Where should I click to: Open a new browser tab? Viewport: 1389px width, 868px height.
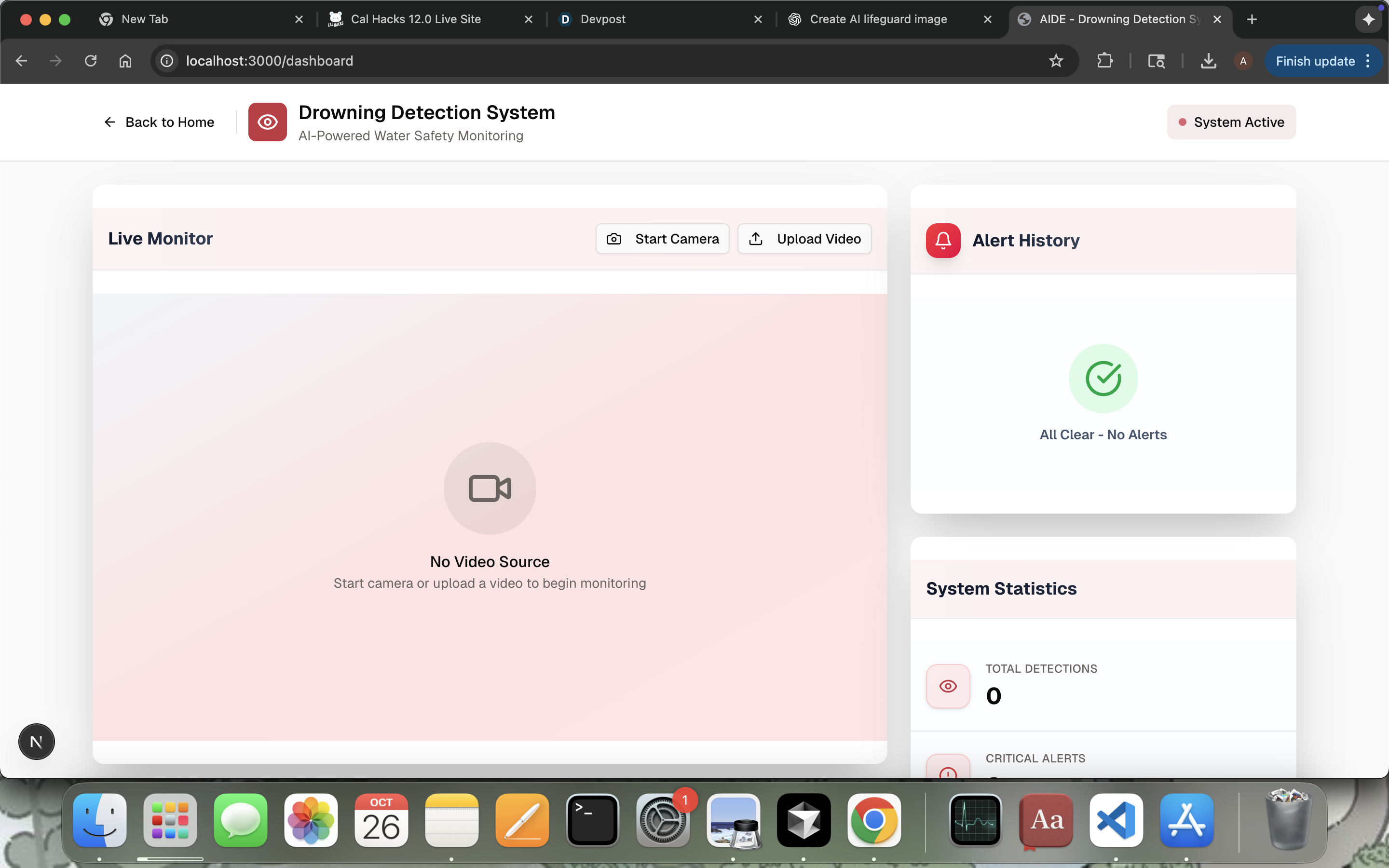1252,19
